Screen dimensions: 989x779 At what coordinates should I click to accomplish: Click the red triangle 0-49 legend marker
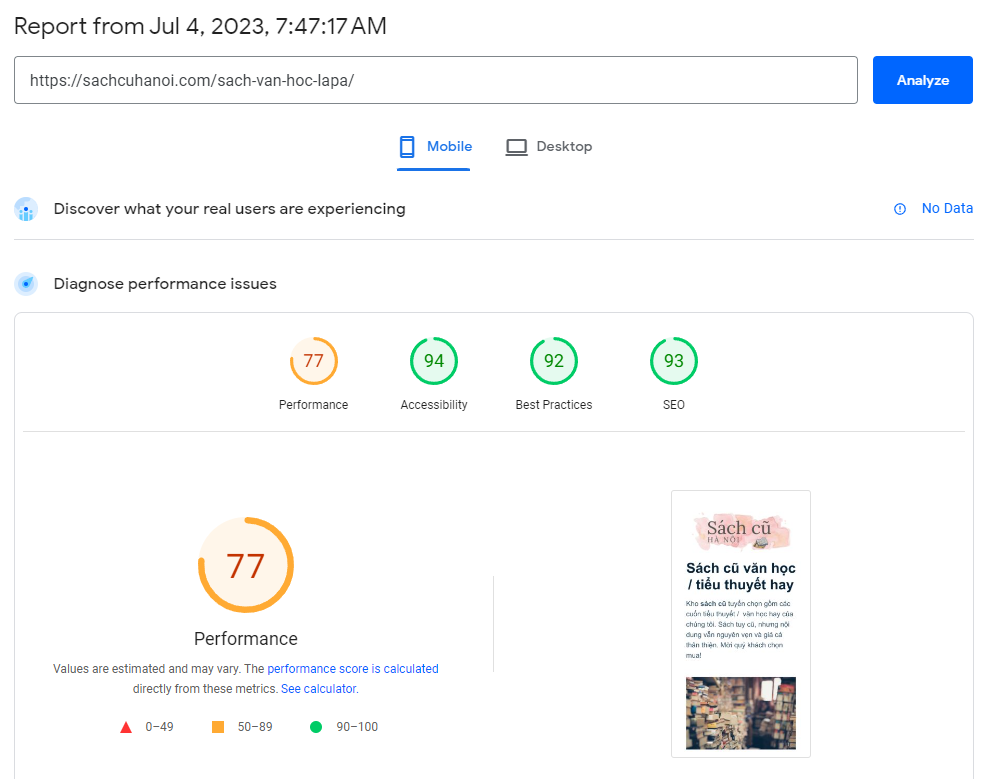point(125,727)
